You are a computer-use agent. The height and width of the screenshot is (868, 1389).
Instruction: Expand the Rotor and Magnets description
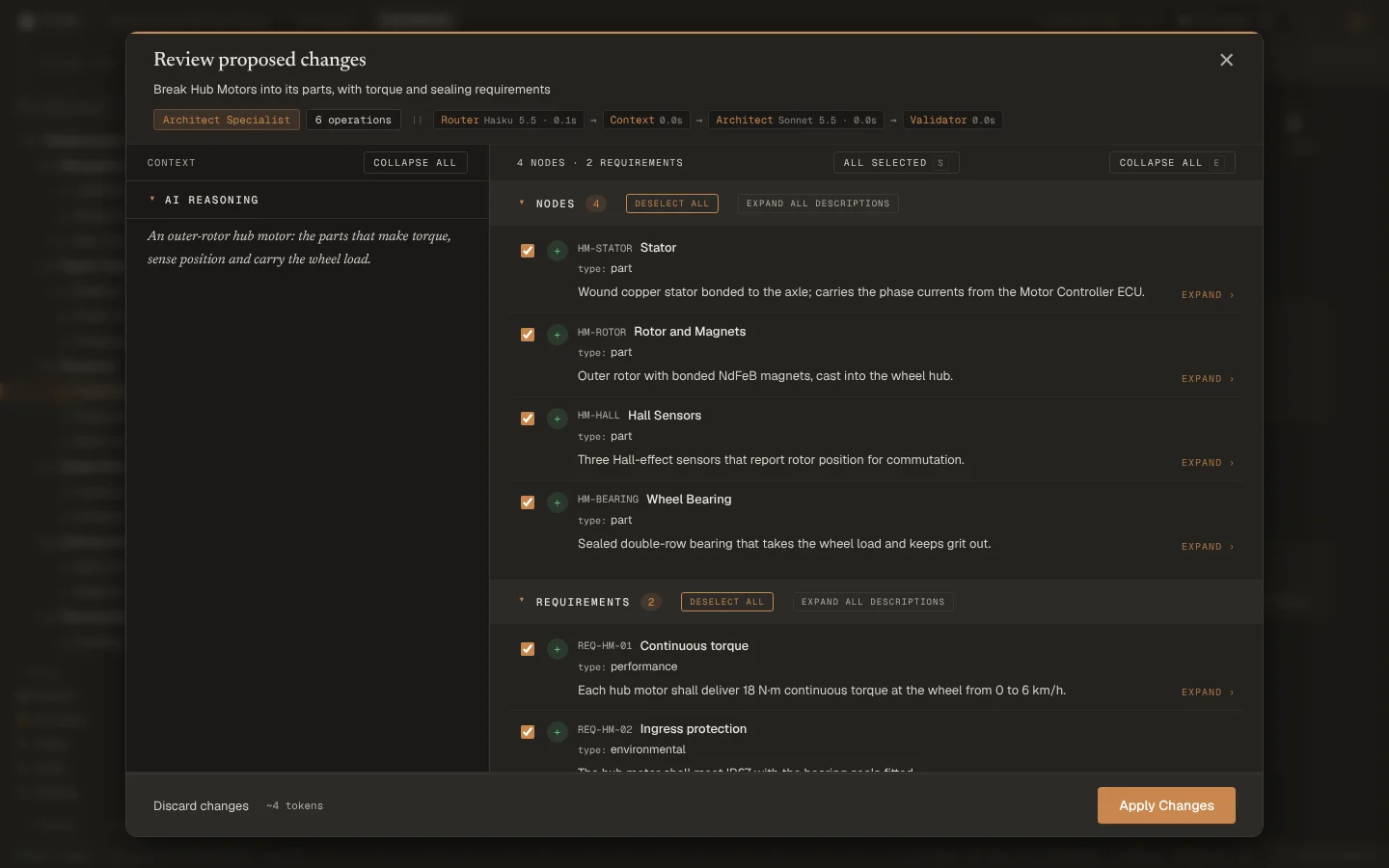pyautogui.click(x=1208, y=379)
